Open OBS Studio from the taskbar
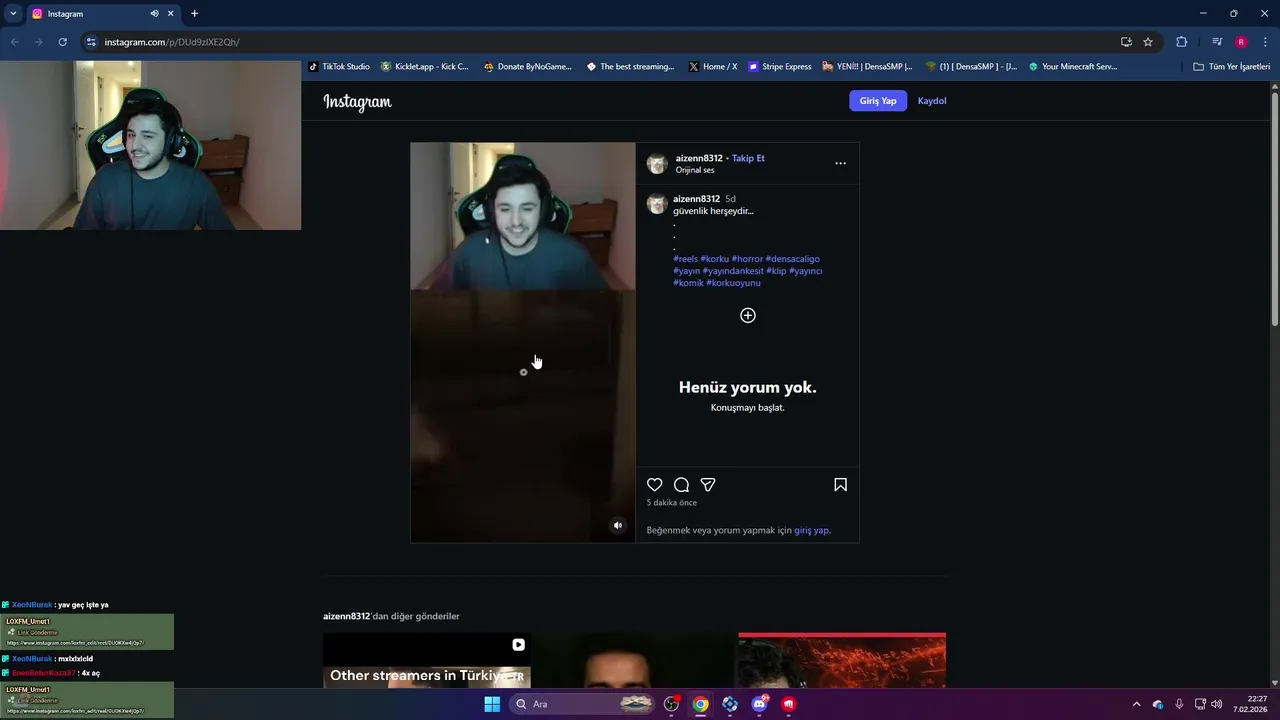Image resolution: width=1280 pixels, height=720 pixels. tap(672, 704)
